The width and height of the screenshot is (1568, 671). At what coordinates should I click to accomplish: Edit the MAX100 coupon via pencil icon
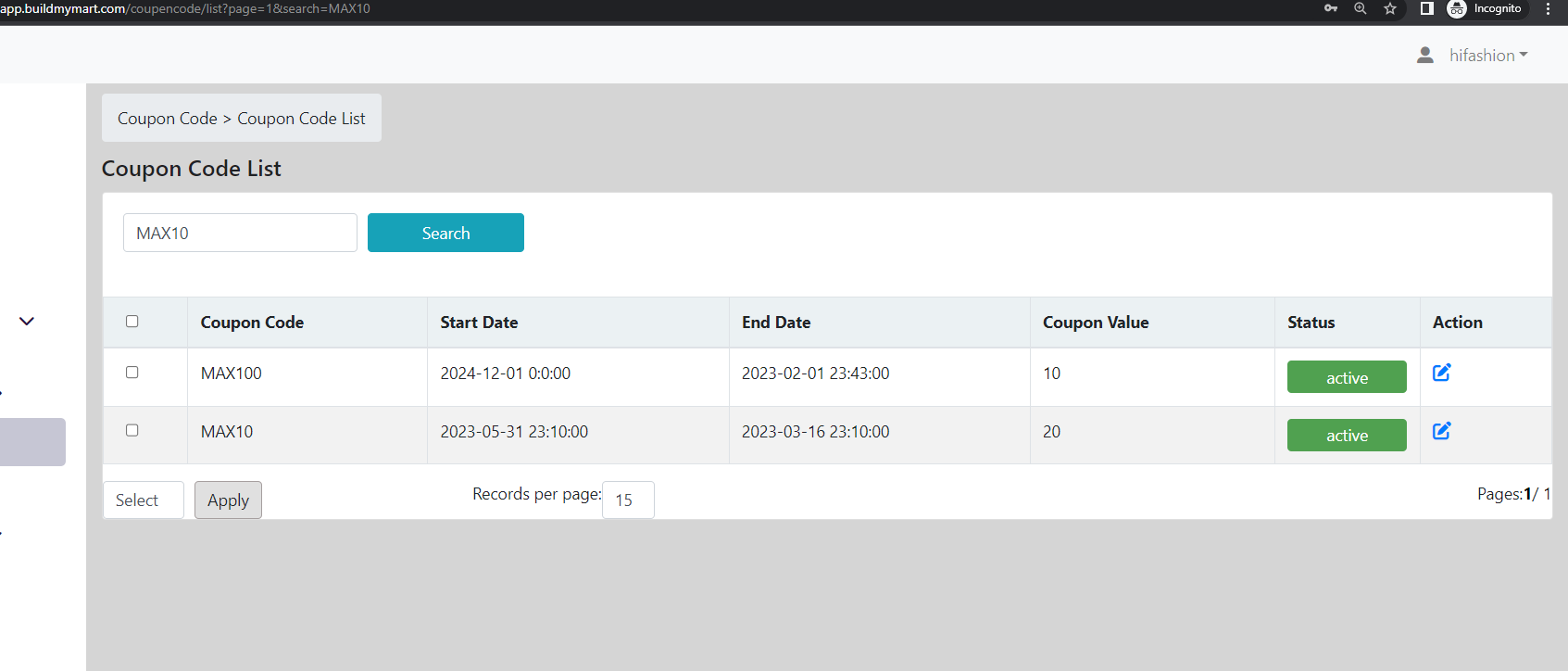[1442, 373]
